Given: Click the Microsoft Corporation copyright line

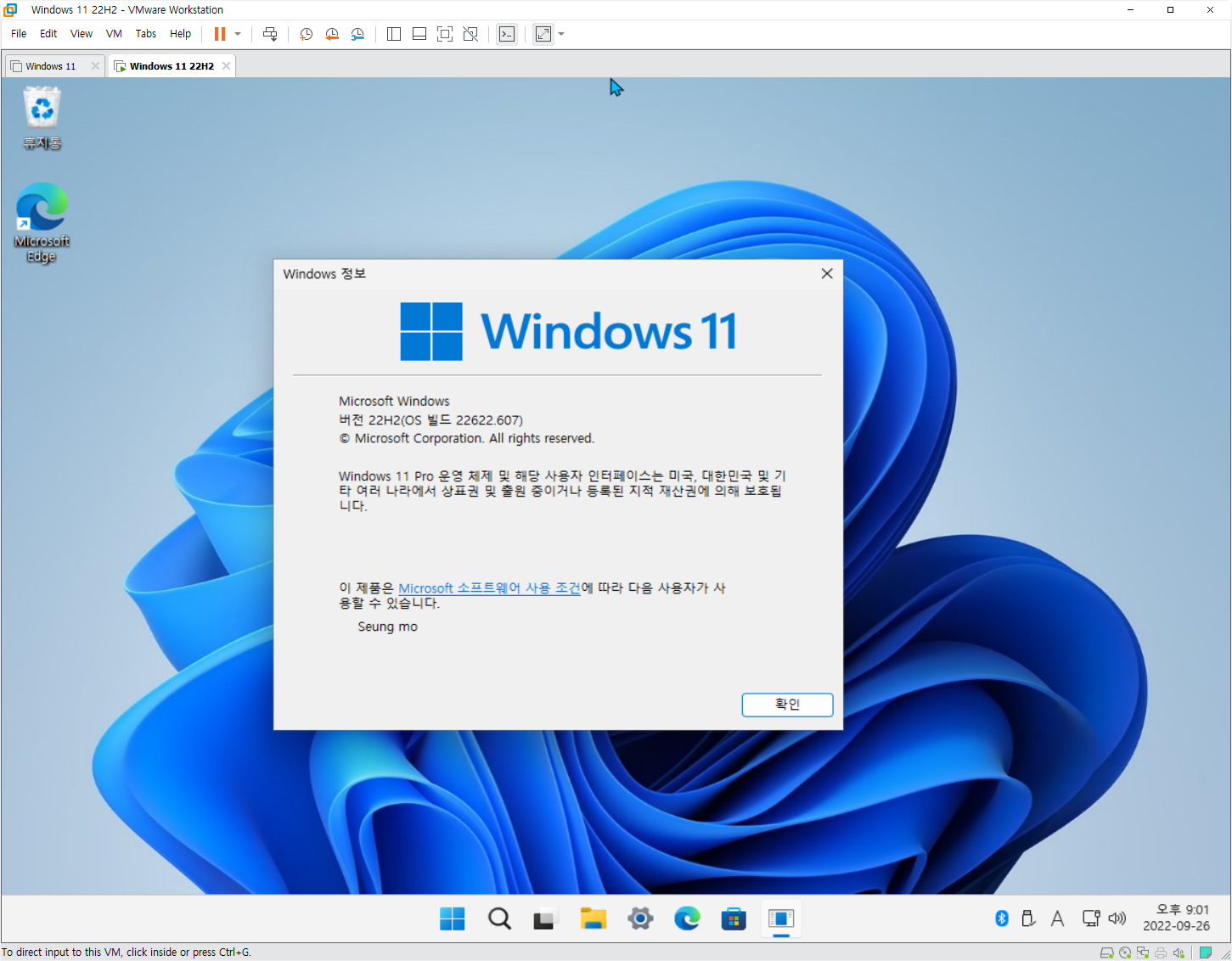Looking at the screenshot, I should tap(467, 439).
